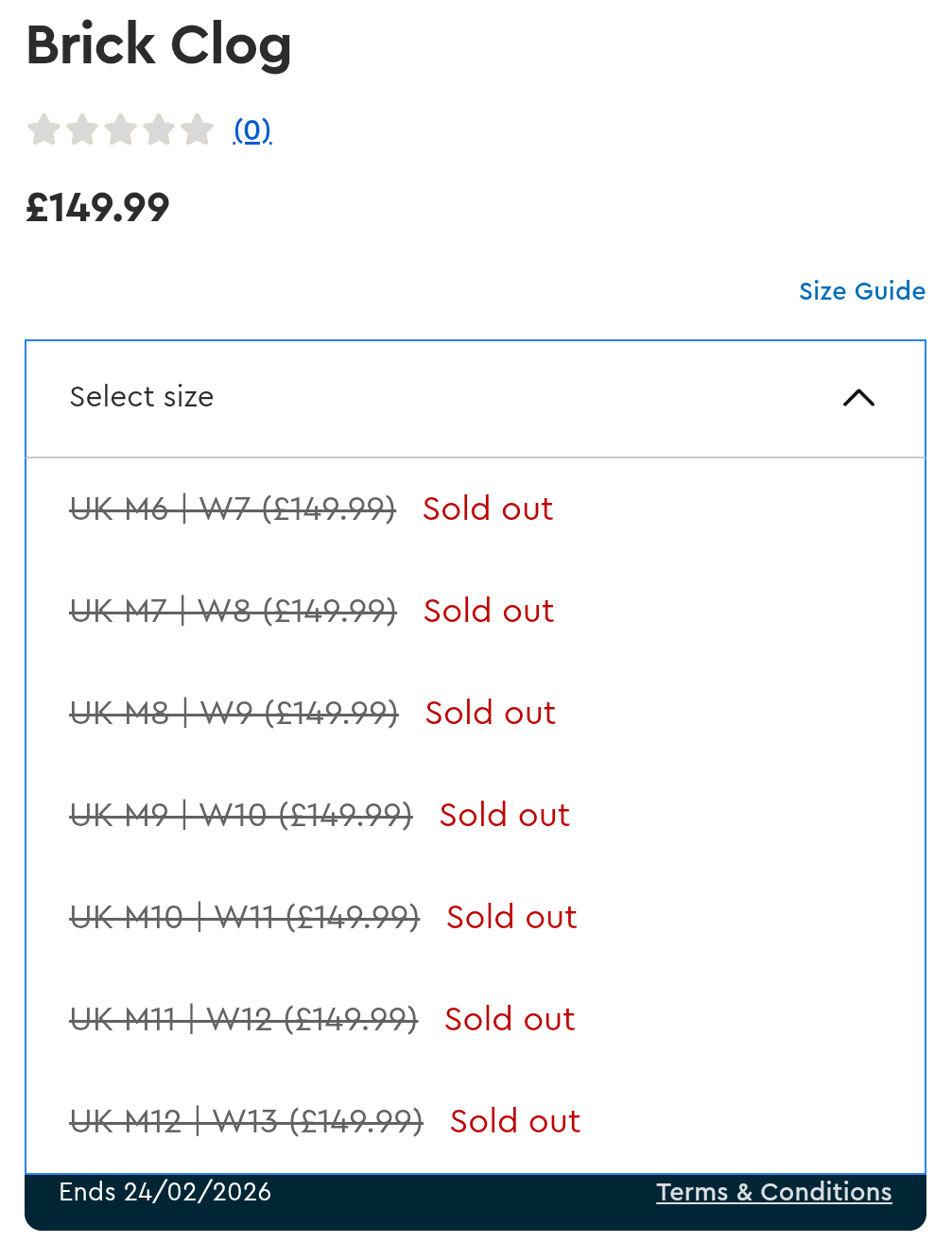Open the Terms & Conditions link

click(773, 1192)
